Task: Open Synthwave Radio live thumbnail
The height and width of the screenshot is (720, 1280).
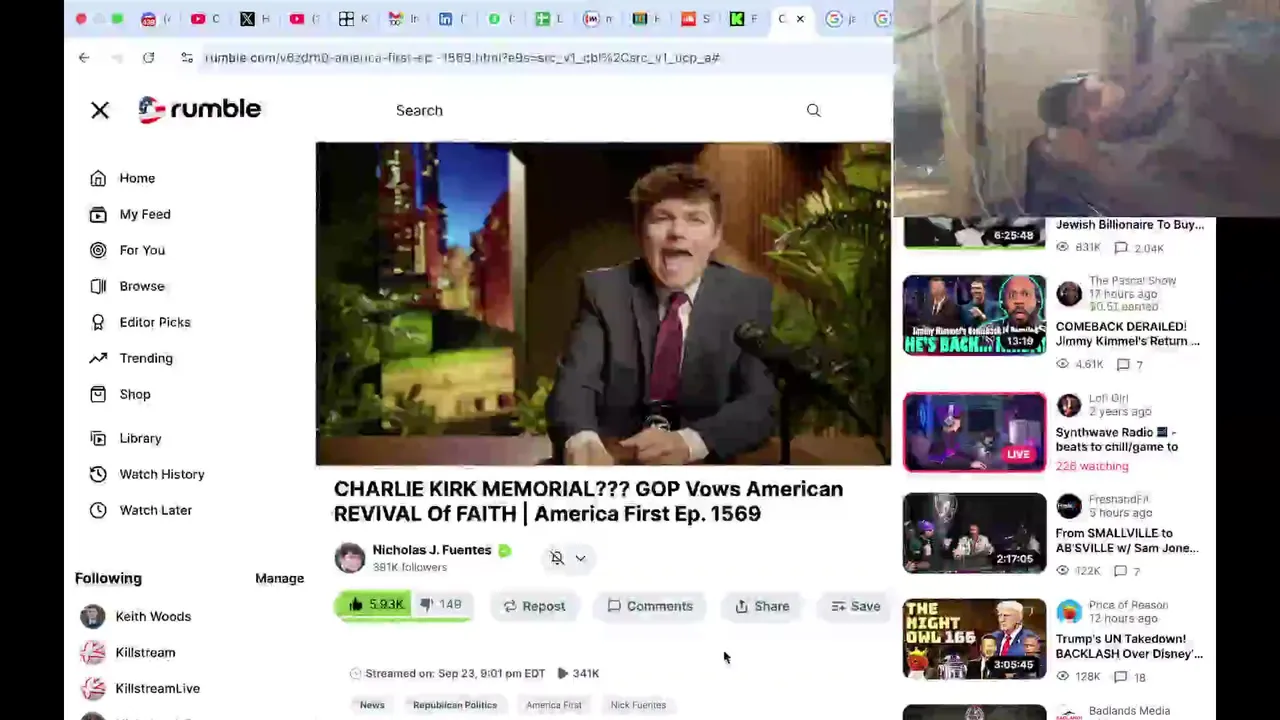Action: click(x=975, y=432)
